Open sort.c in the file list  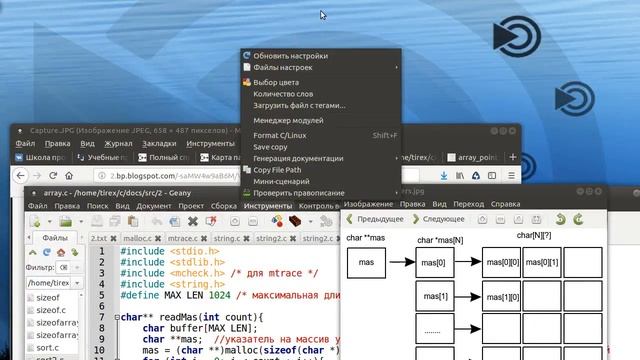pyautogui.click(x=47, y=348)
